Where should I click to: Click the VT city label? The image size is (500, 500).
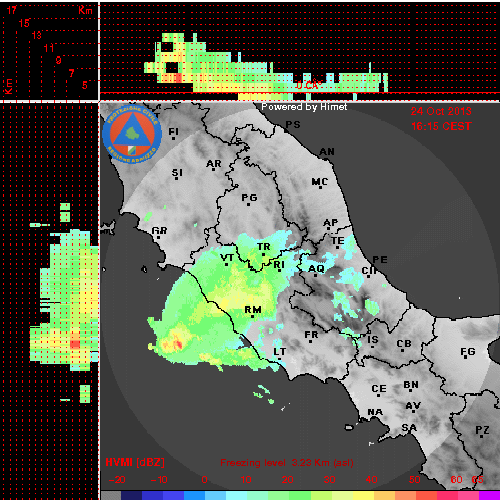(x=227, y=258)
